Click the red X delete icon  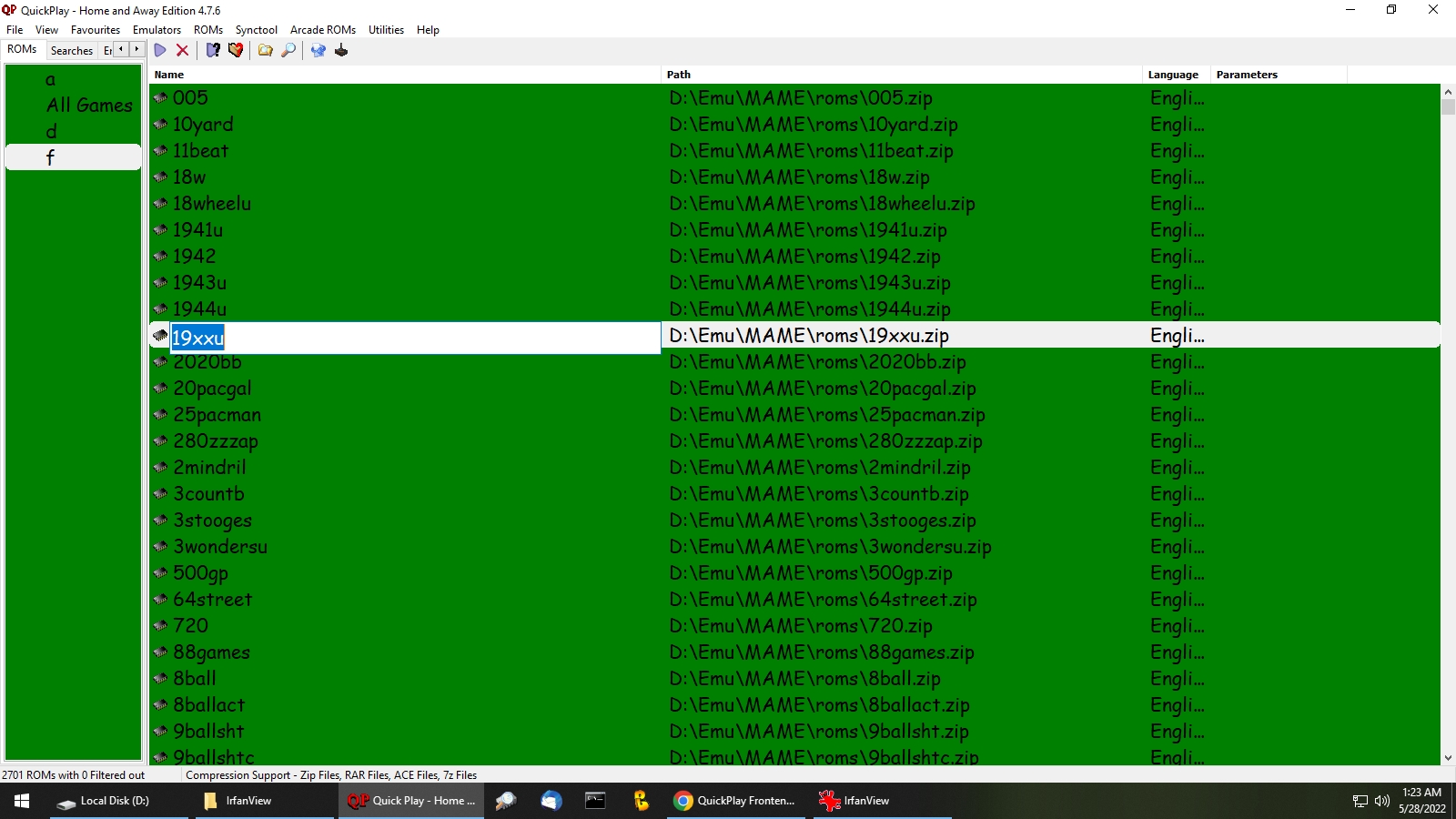click(x=182, y=50)
